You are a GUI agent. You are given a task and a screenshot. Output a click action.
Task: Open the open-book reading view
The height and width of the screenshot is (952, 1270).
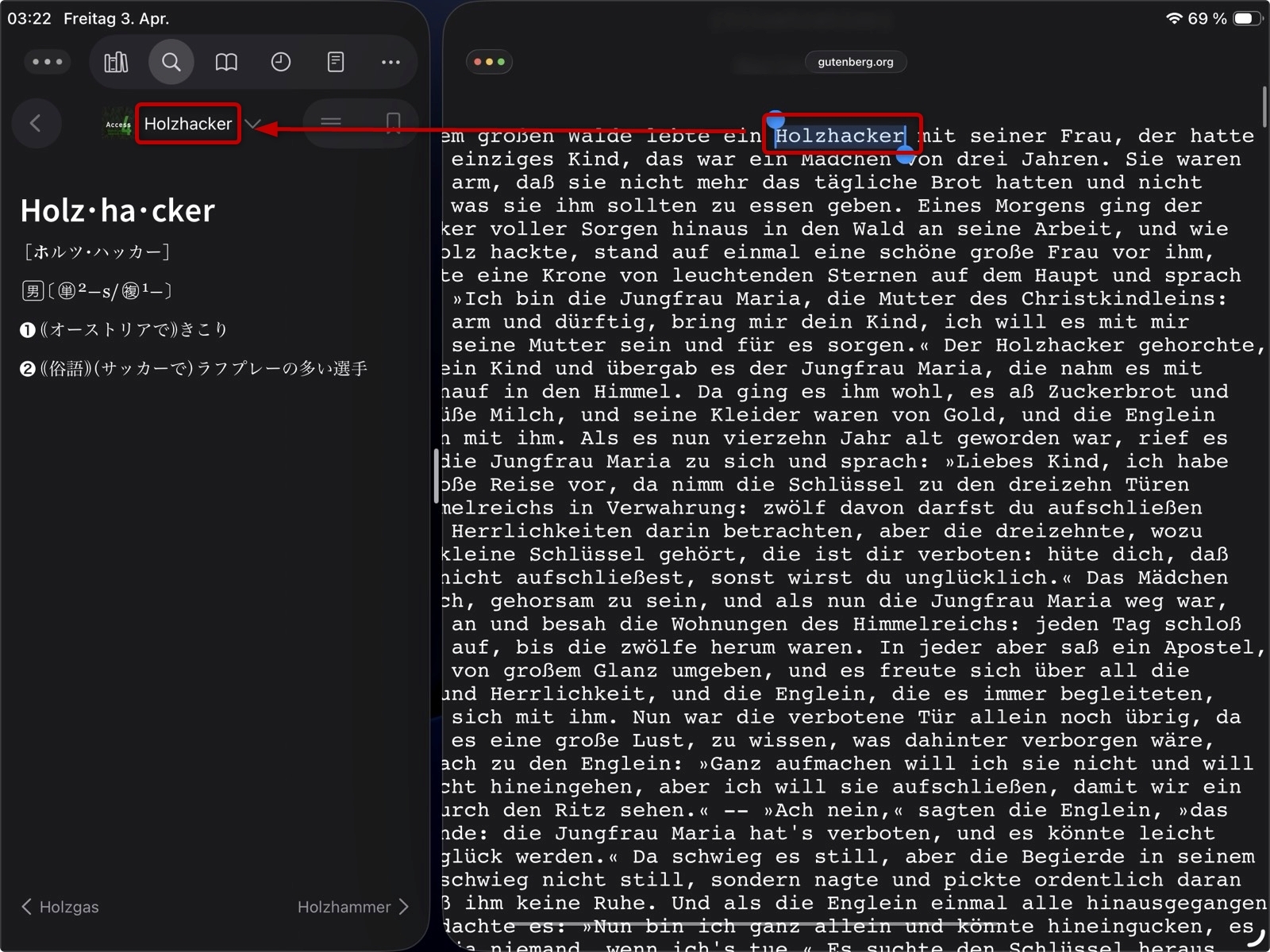226,62
